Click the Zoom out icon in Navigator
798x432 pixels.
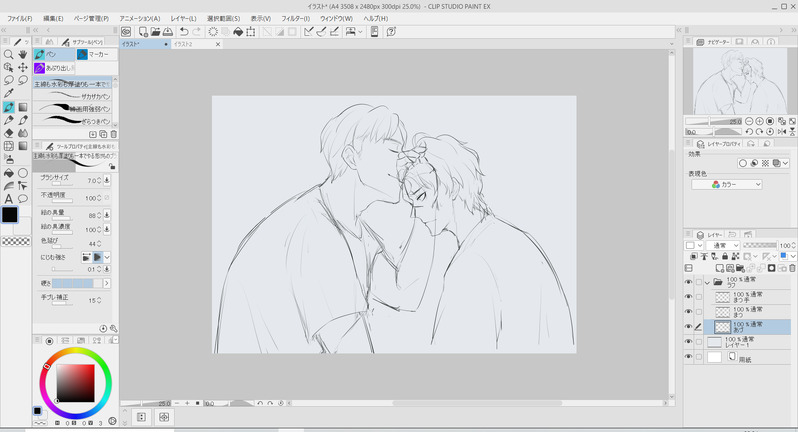749,121
